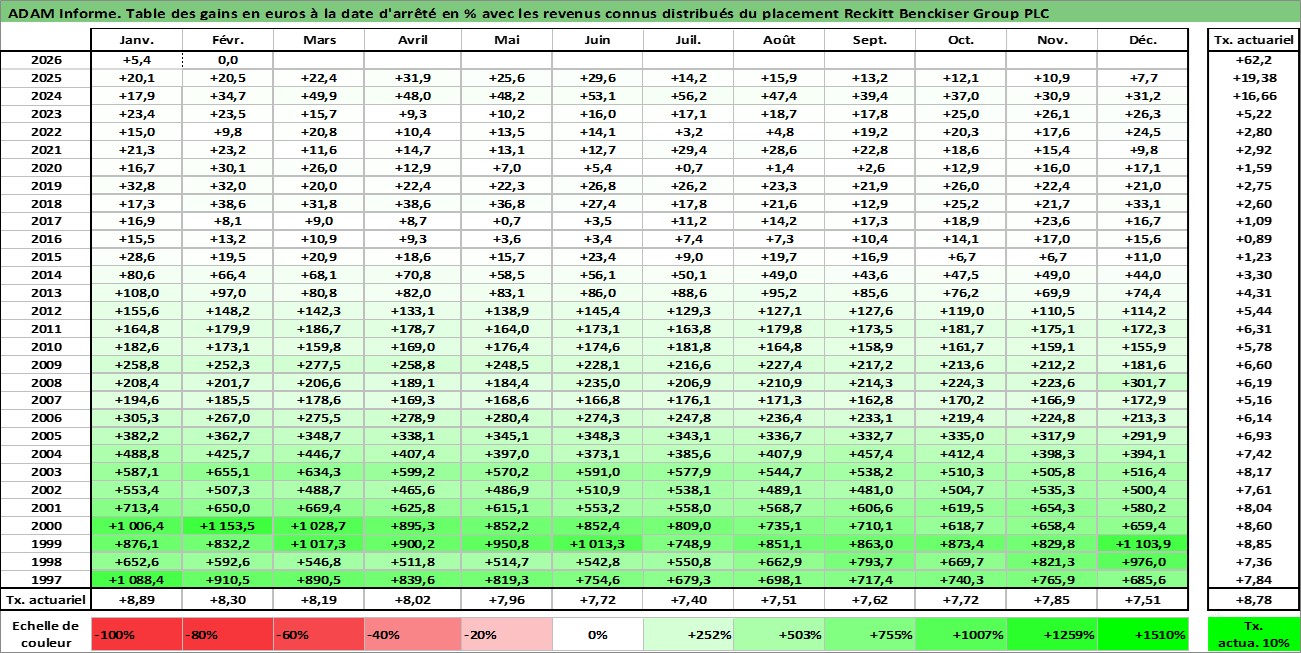Click the '+976,0' cell for Déc. 1998
This screenshot has width=1301, height=653.
[1142, 562]
